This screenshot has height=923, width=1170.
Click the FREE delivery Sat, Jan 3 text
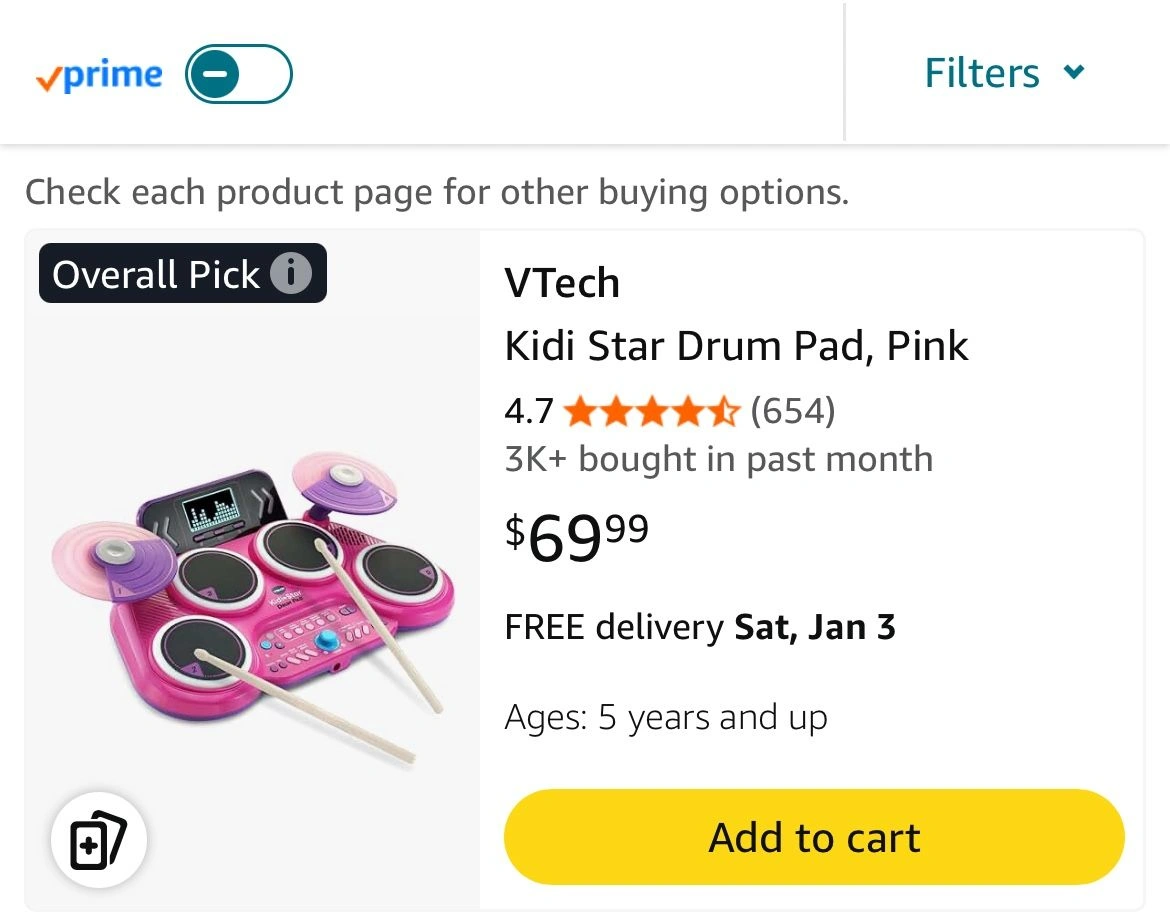tap(700, 627)
